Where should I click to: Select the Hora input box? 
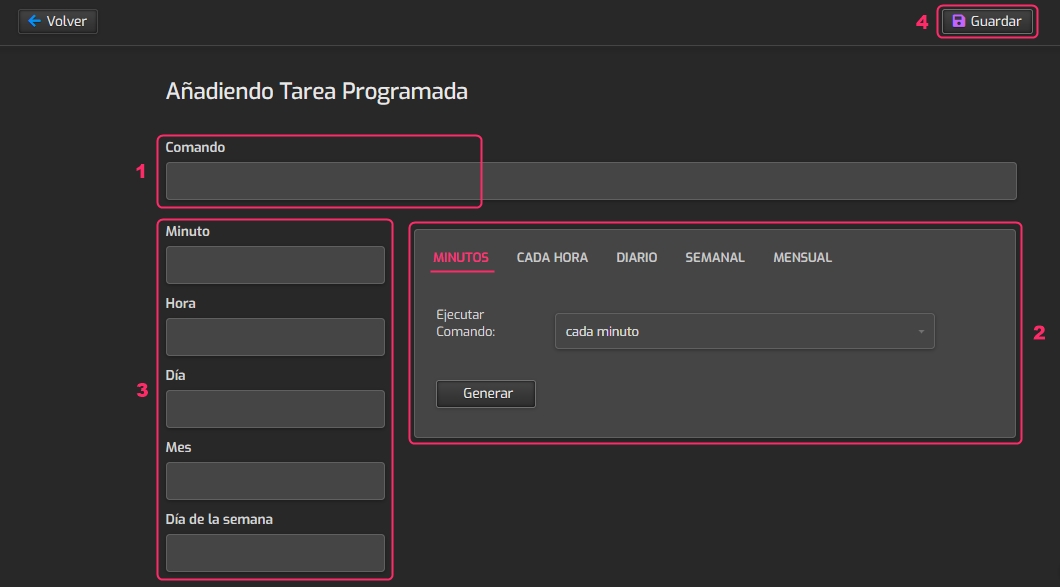(x=275, y=337)
